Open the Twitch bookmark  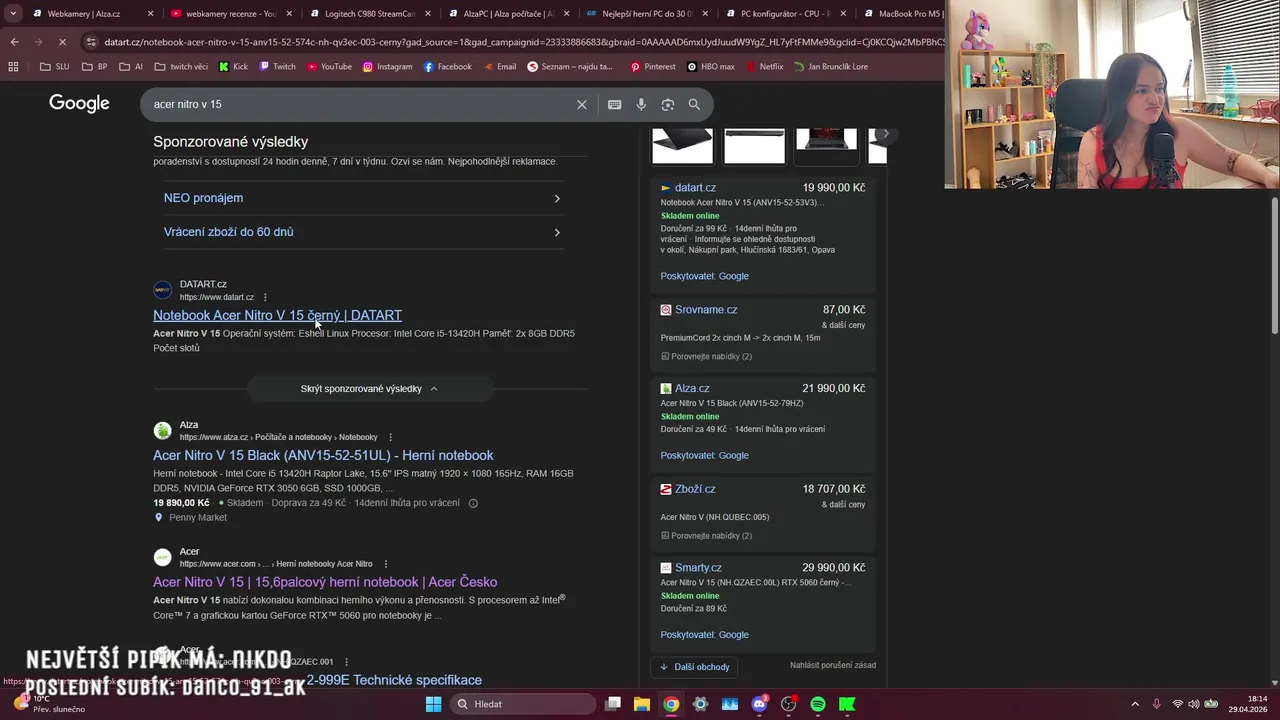tap(277, 67)
